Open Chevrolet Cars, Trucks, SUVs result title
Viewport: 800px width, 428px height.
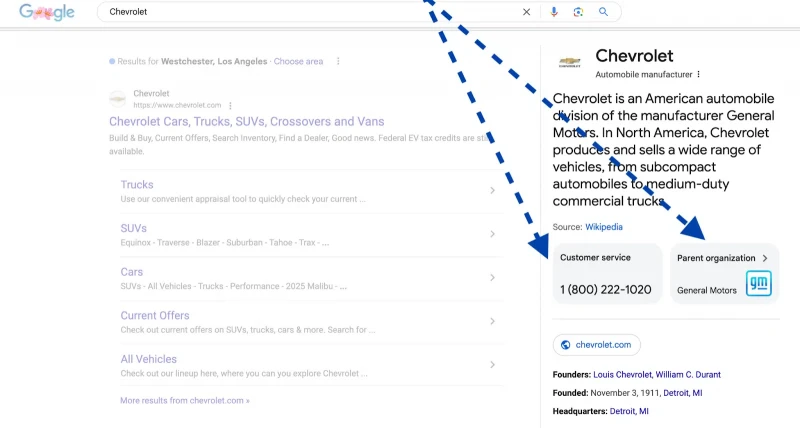pyautogui.click(x=246, y=121)
